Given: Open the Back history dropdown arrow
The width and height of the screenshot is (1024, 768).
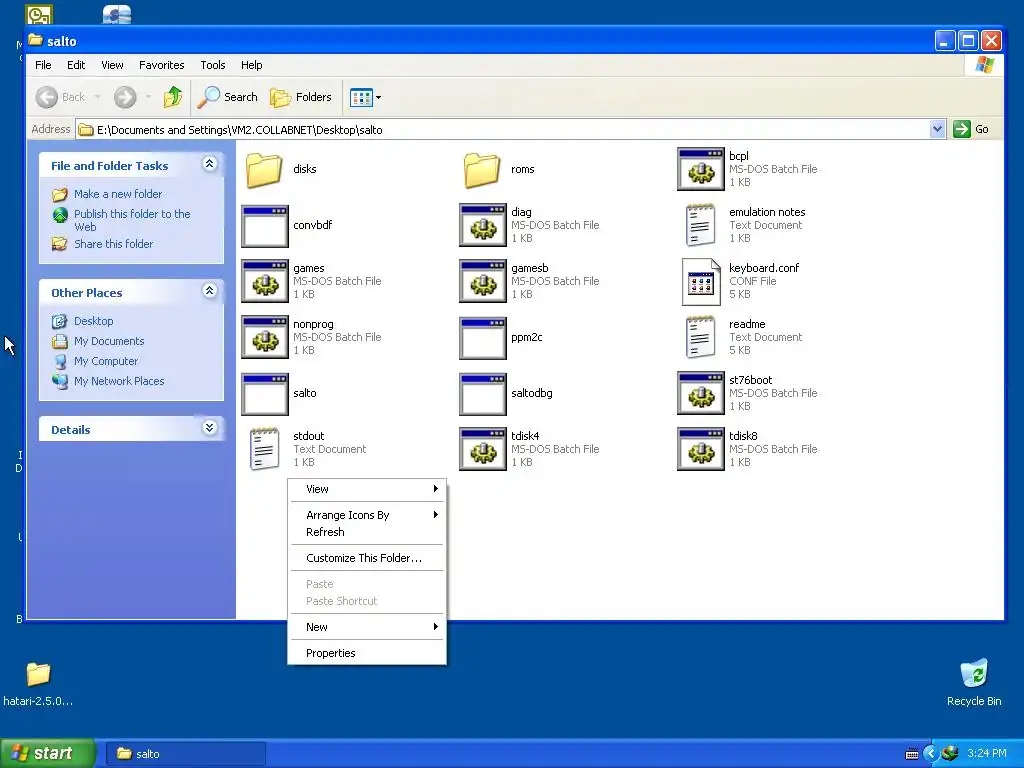Looking at the screenshot, I should click(x=97, y=97).
